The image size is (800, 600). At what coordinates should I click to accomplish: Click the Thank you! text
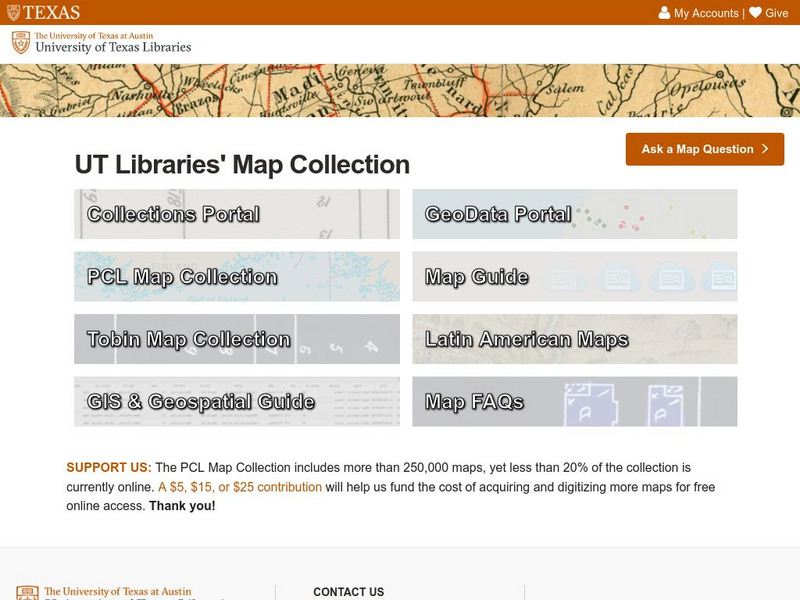click(182, 506)
